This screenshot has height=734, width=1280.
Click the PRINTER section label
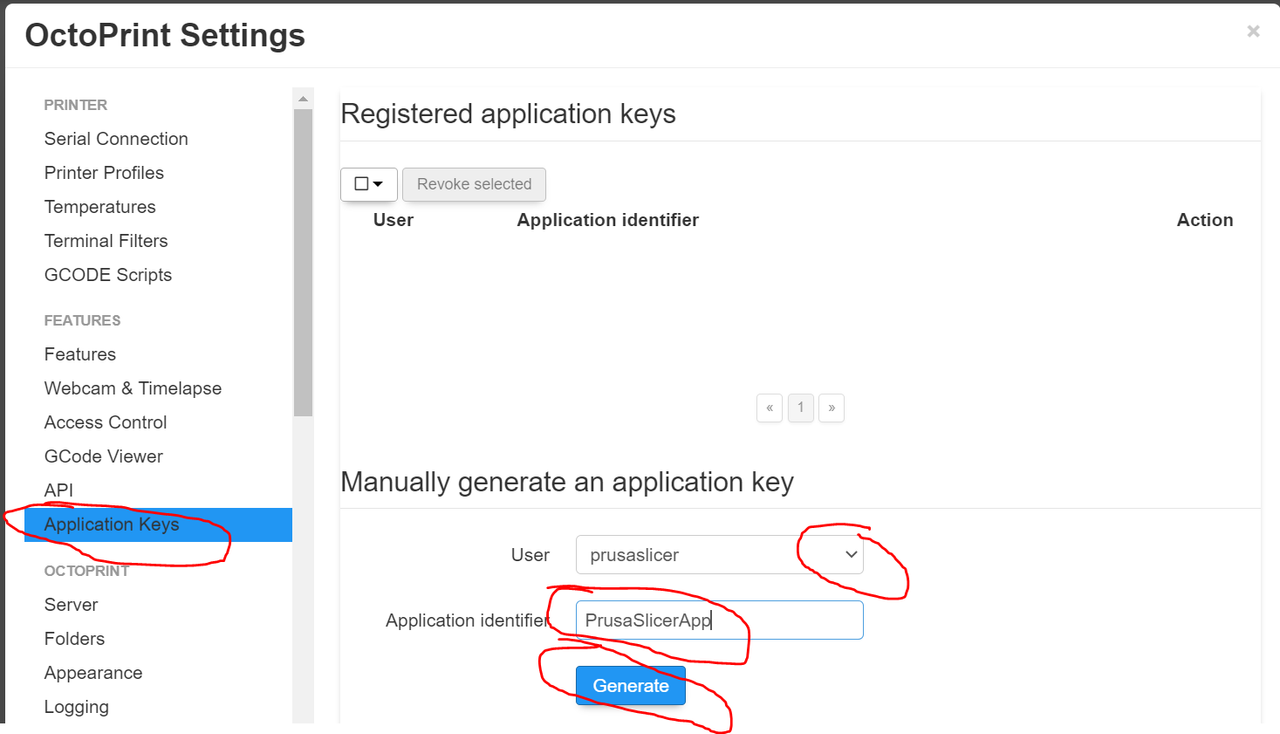(76, 105)
